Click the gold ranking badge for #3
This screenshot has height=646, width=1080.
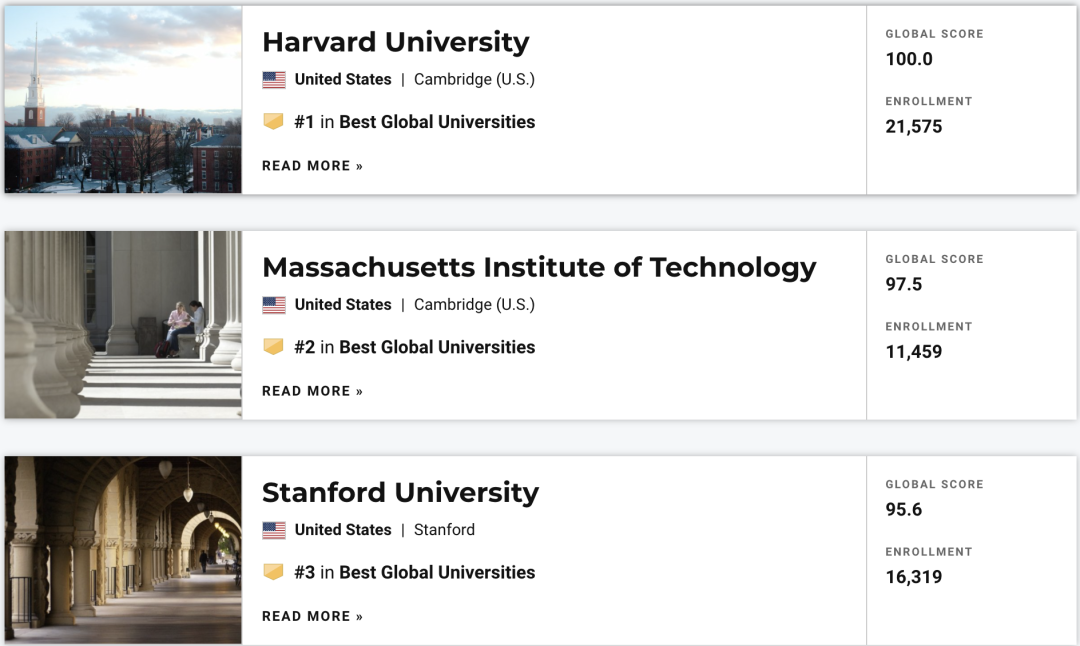[x=273, y=572]
